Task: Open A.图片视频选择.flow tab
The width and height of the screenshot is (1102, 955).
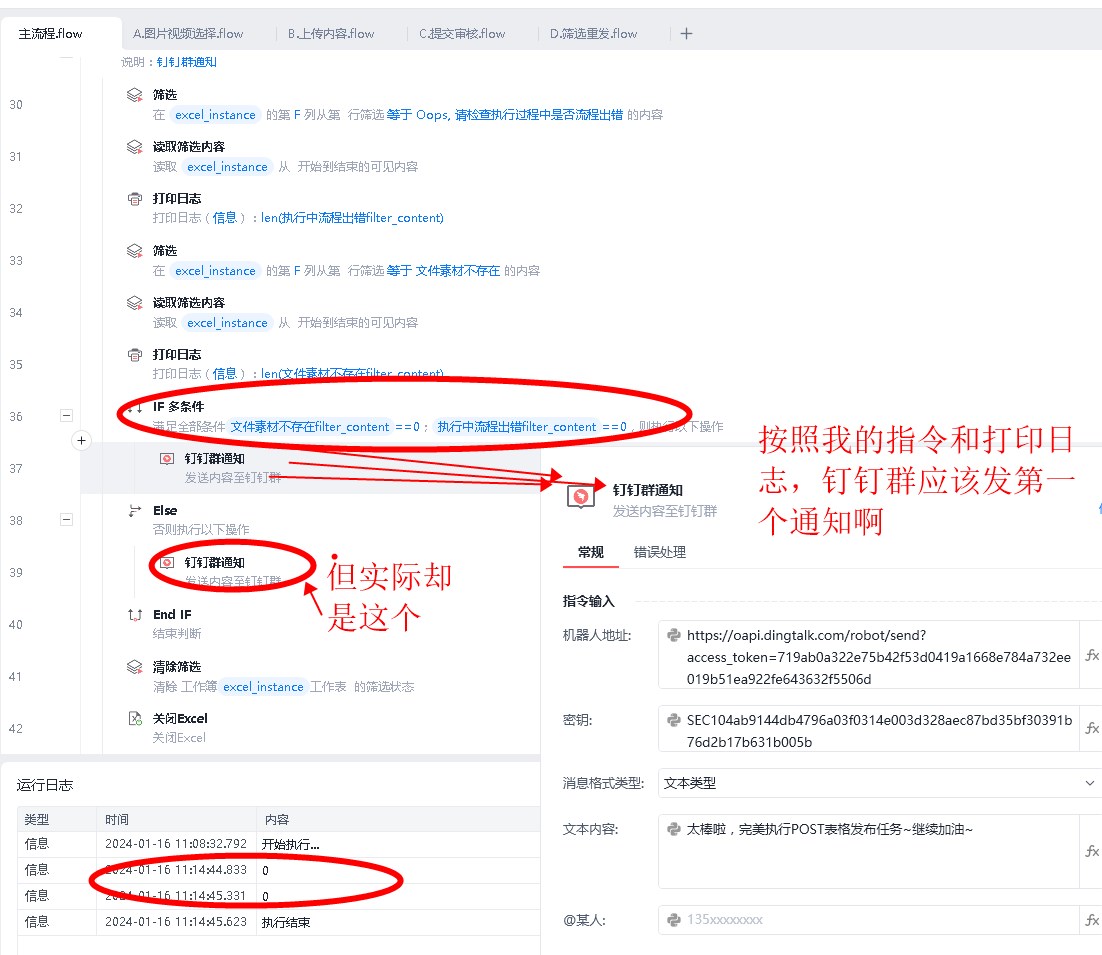Action: (x=188, y=34)
